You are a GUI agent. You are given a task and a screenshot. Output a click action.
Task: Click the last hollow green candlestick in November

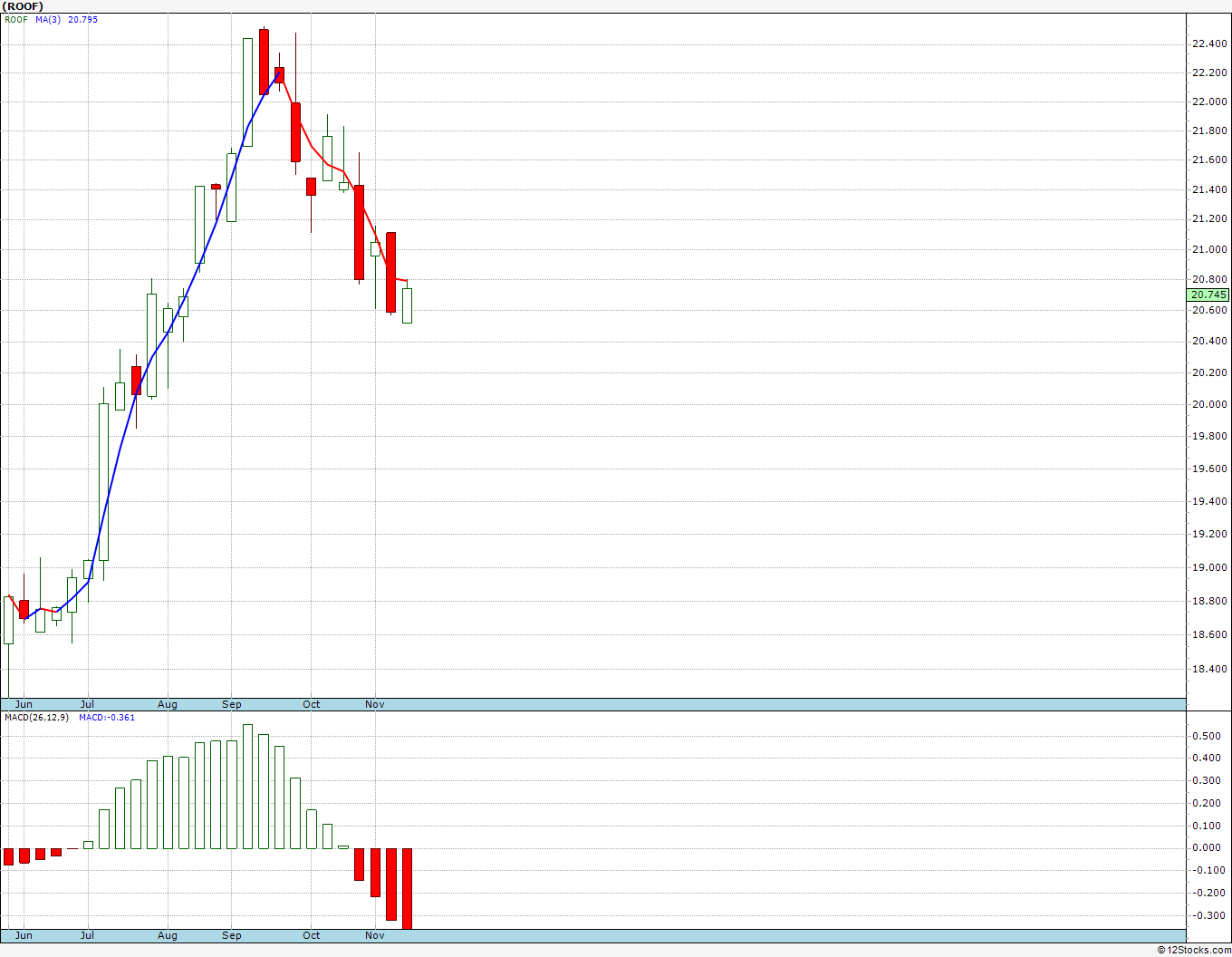pyautogui.click(x=408, y=305)
